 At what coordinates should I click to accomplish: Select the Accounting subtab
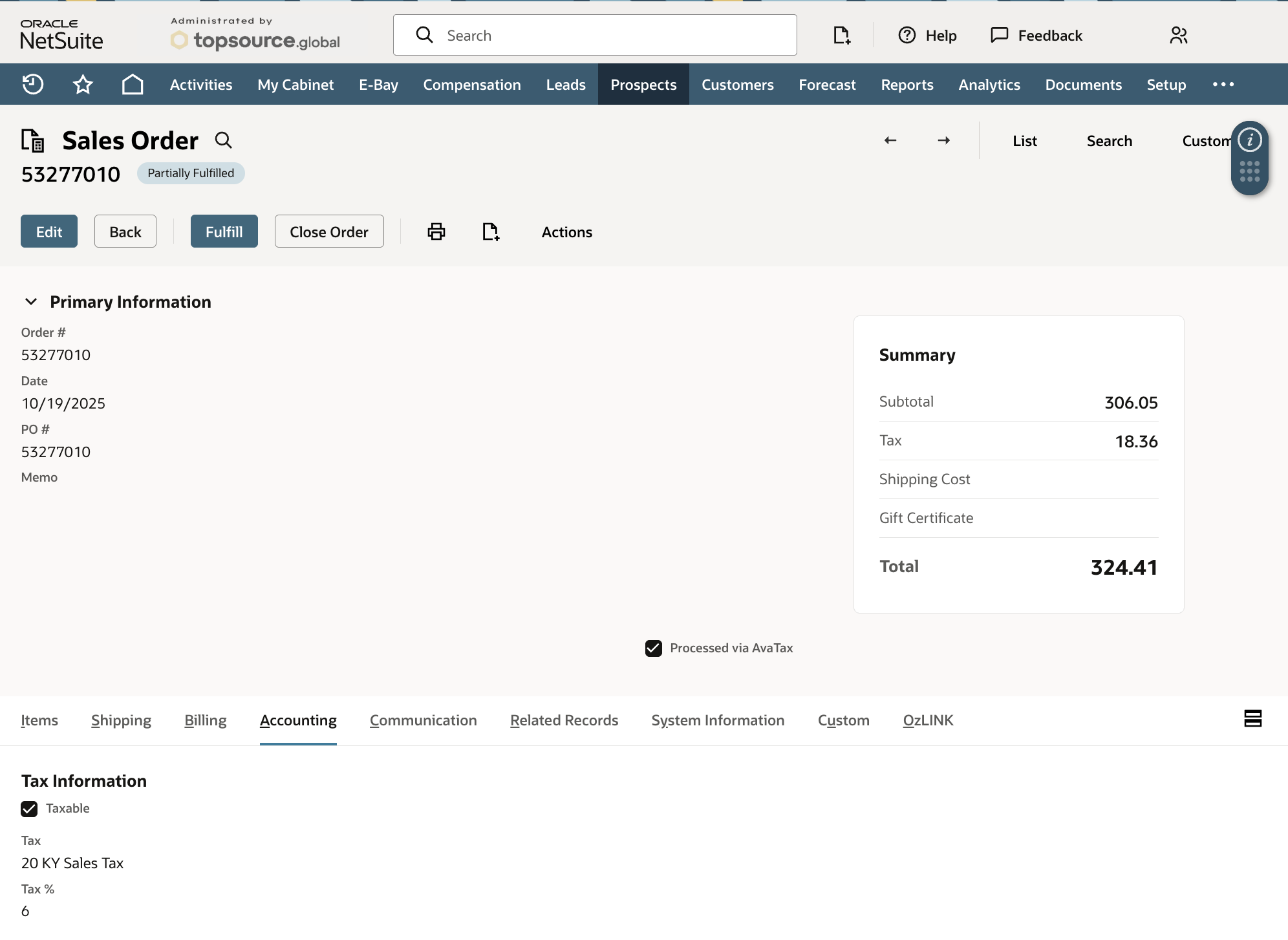point(298,720)
